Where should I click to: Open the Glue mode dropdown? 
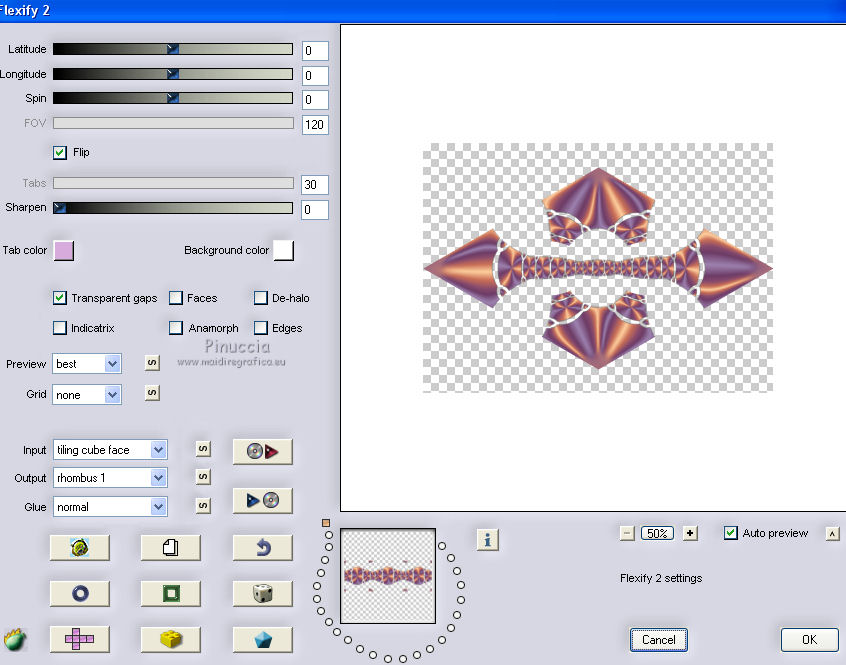coord(110,506)
